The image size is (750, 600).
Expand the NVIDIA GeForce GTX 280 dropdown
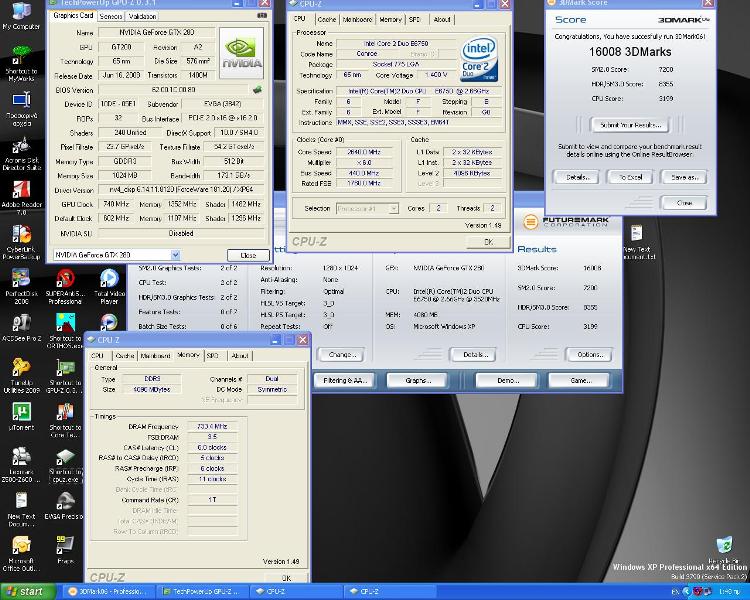(x=175, y=255)
